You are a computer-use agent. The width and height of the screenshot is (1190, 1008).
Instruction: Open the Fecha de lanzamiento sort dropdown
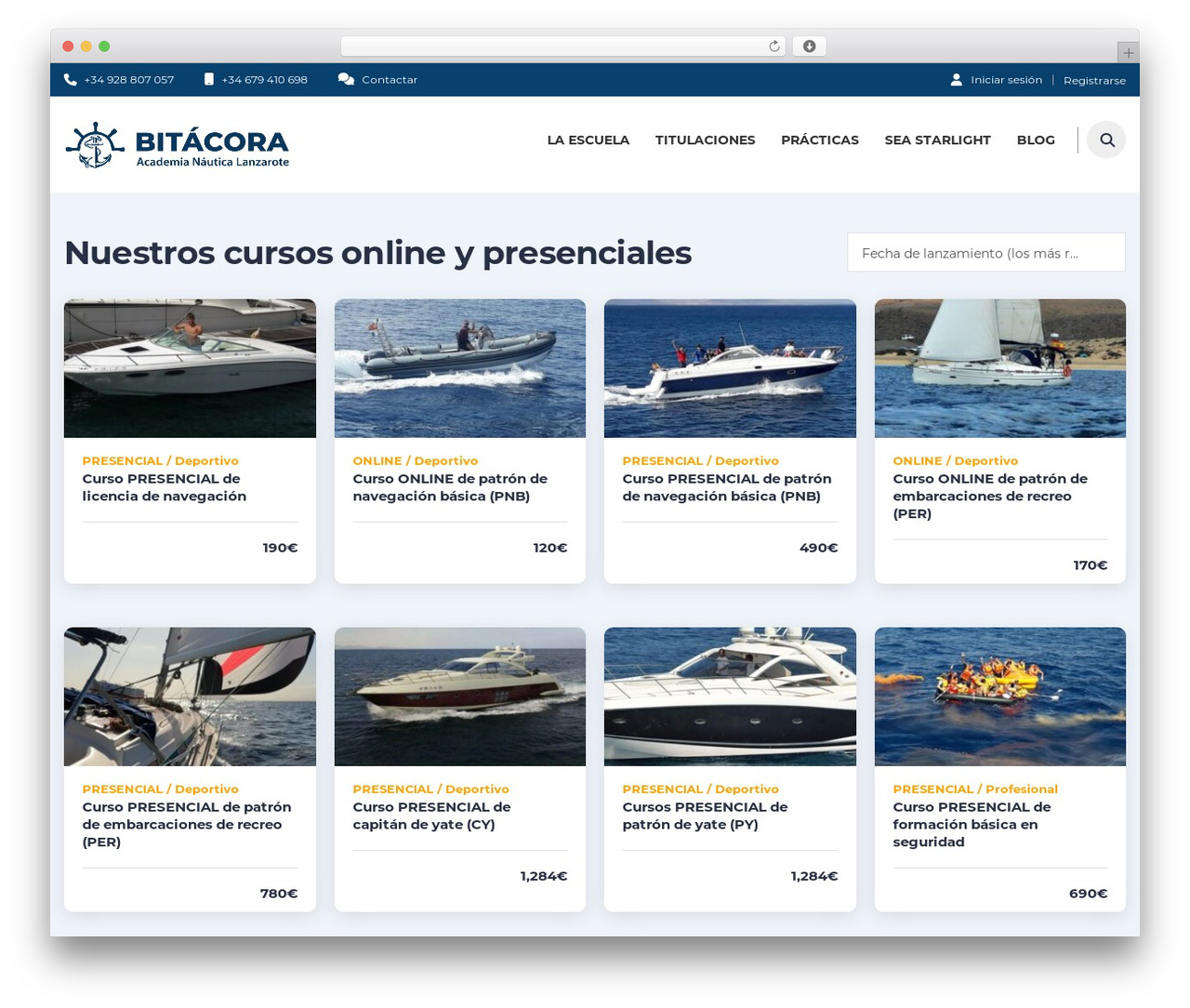pyautogui.click(x=985, y=253)
